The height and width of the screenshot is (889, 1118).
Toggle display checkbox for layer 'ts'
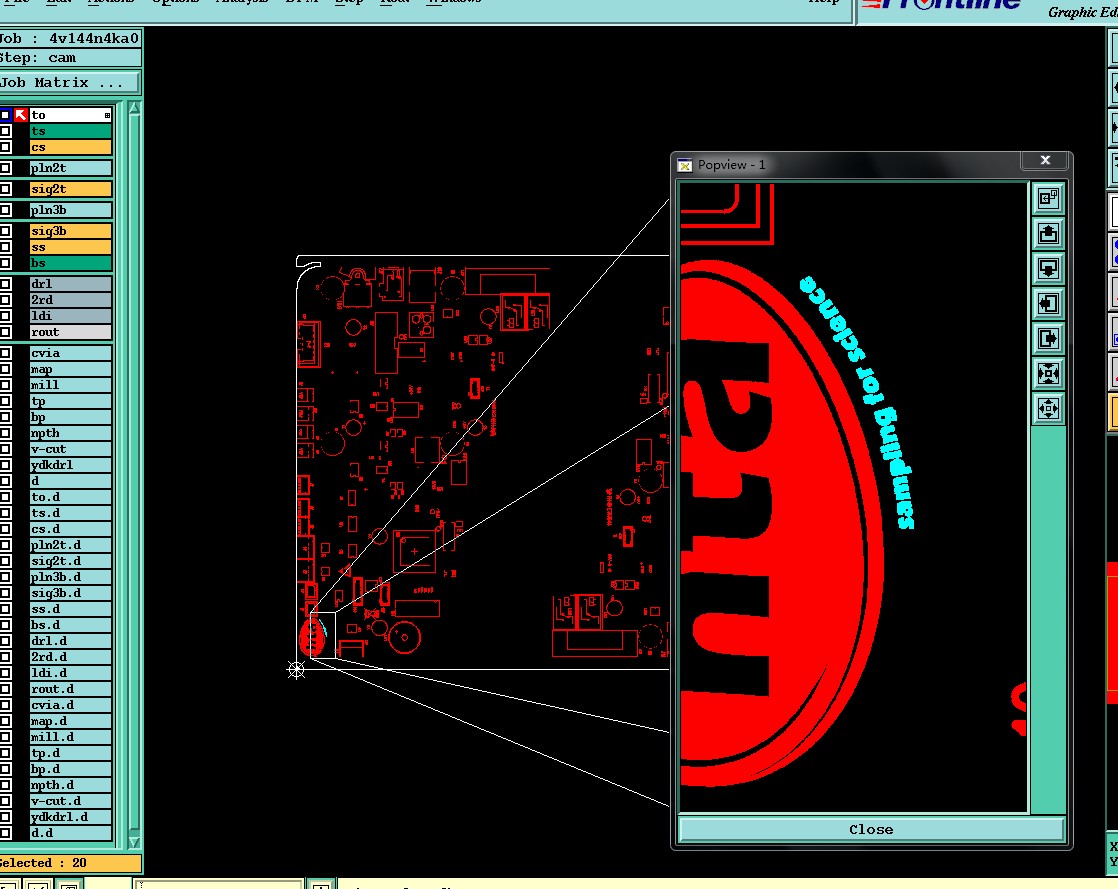click(5, 131)
